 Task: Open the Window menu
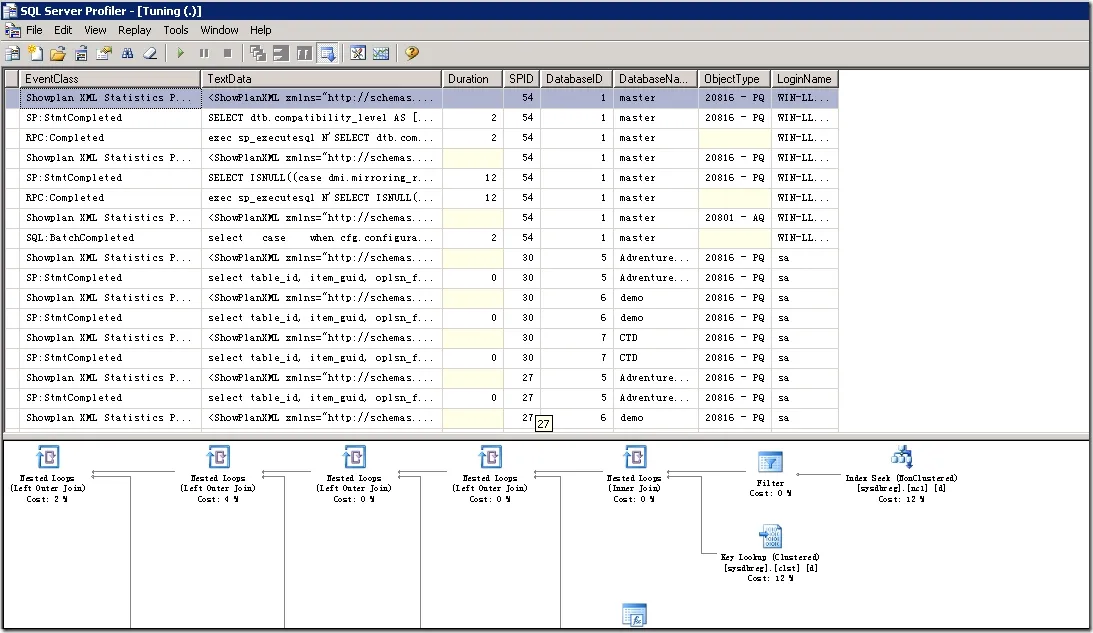[219, 30]
